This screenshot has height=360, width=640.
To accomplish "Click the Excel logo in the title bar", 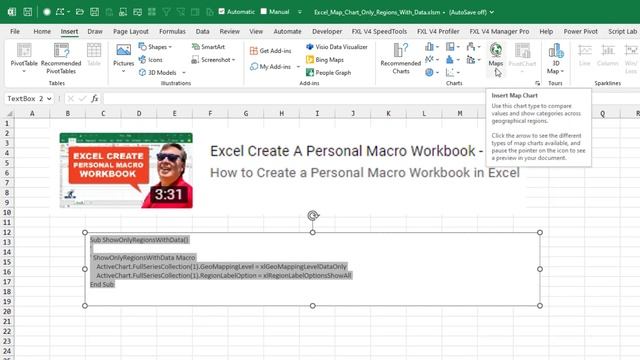I will [12, 12].
